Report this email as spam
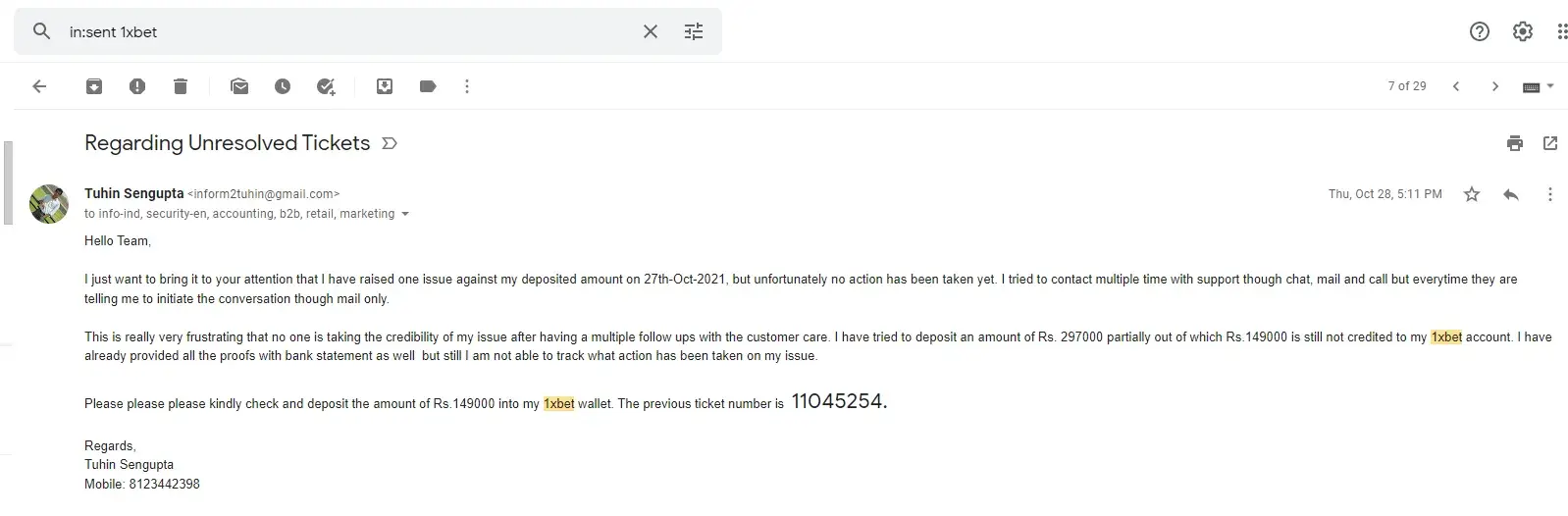The image size is (1568, 516). [137, 86]
